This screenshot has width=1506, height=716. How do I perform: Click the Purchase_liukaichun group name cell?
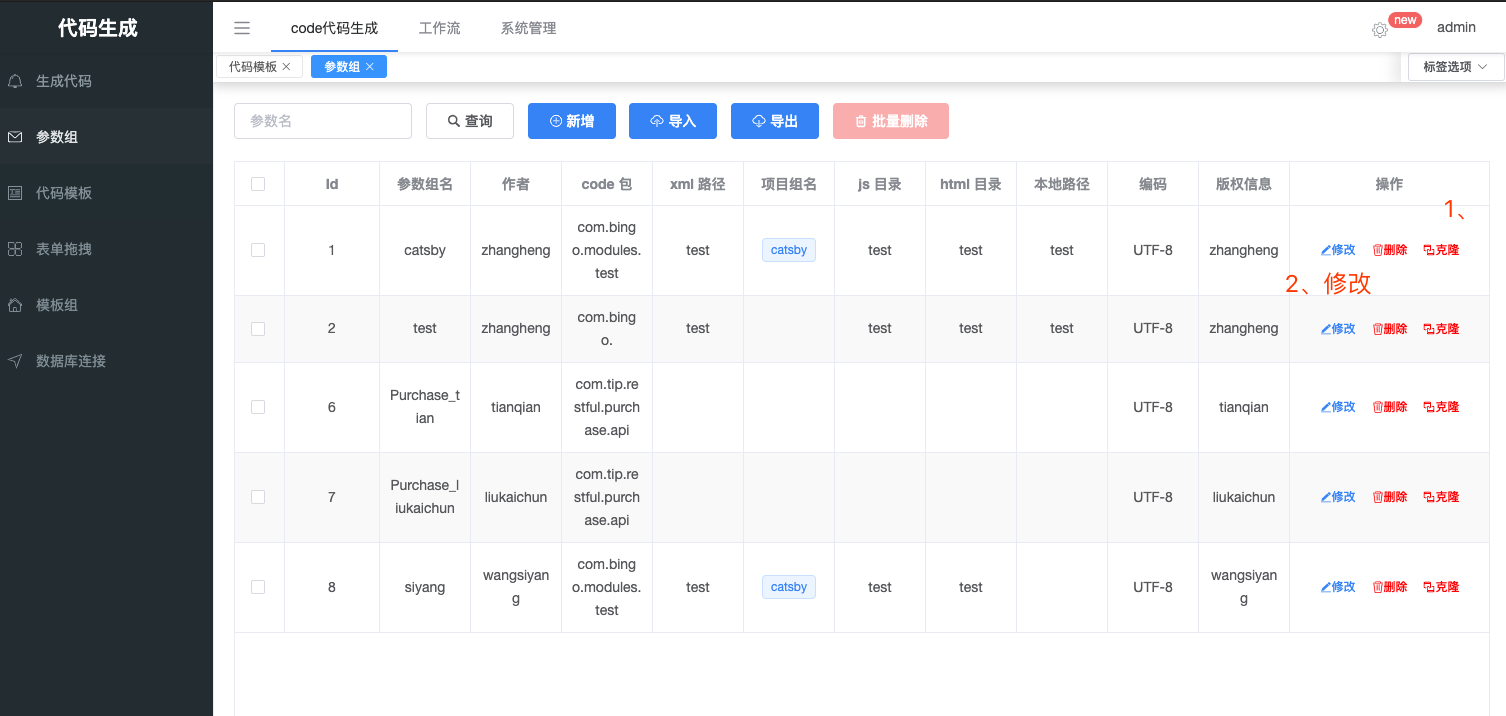(x=425, y=497)
